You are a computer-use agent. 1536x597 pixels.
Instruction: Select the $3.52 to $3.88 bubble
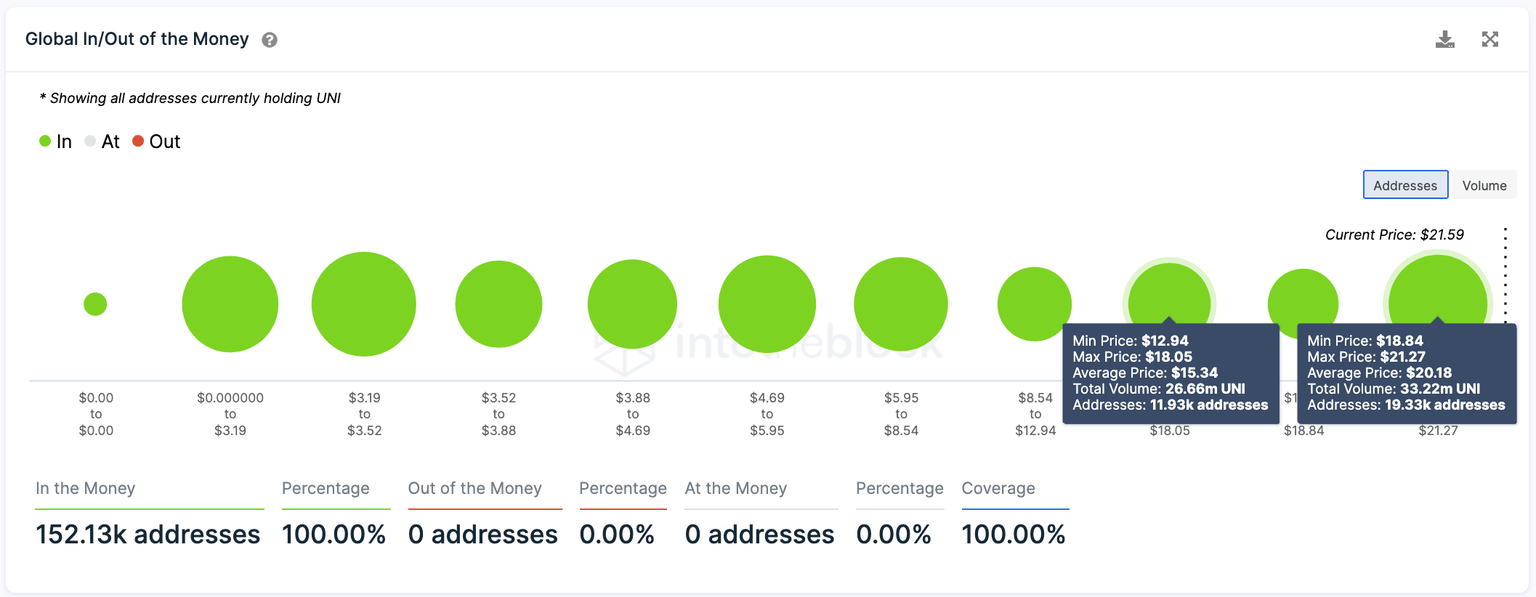[498, 304]
